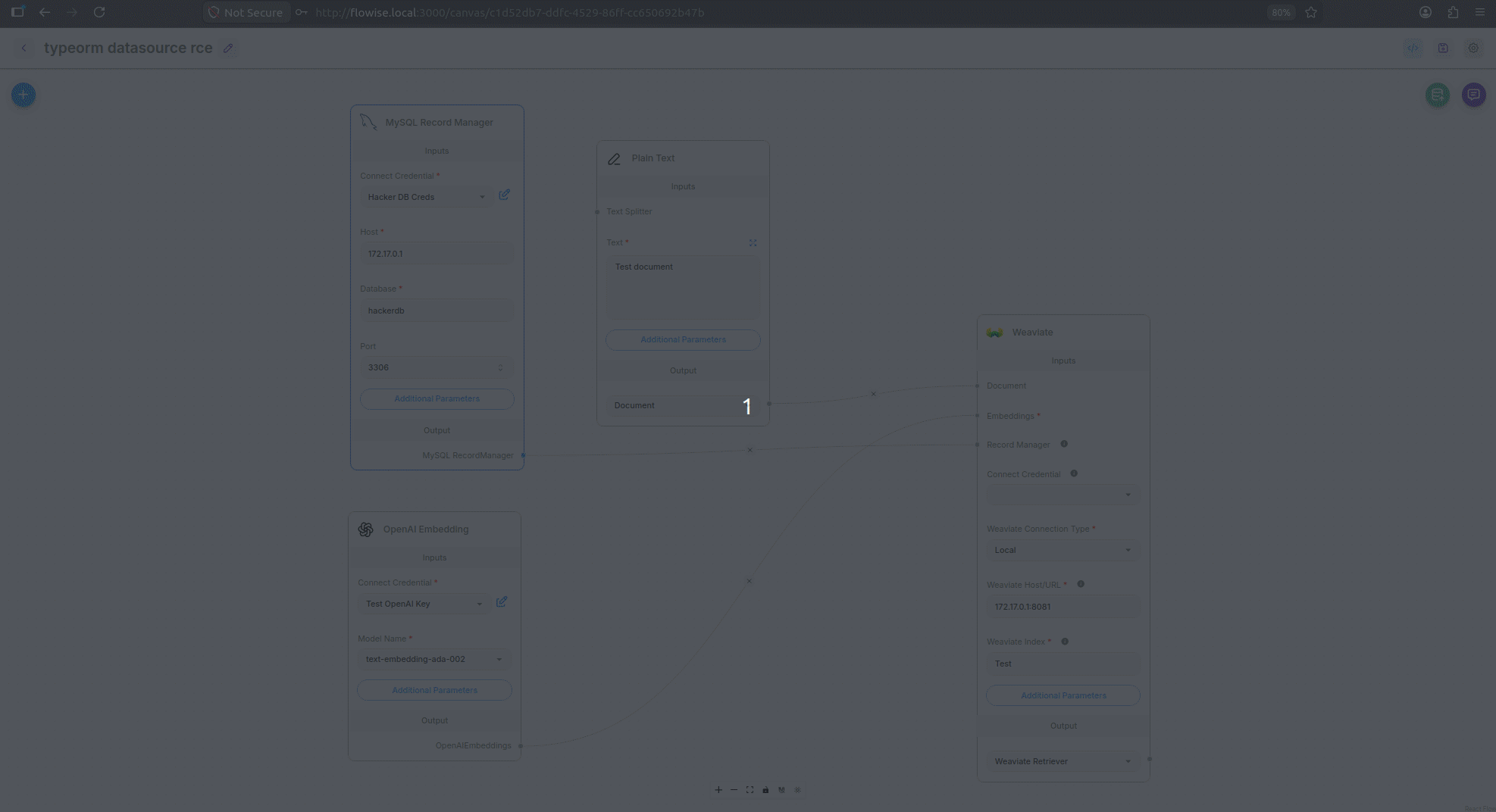Open the Test OpenAI Key dropdown
Image resolution: width=1496 pixels, height=812 pixels.
point(423,604)
